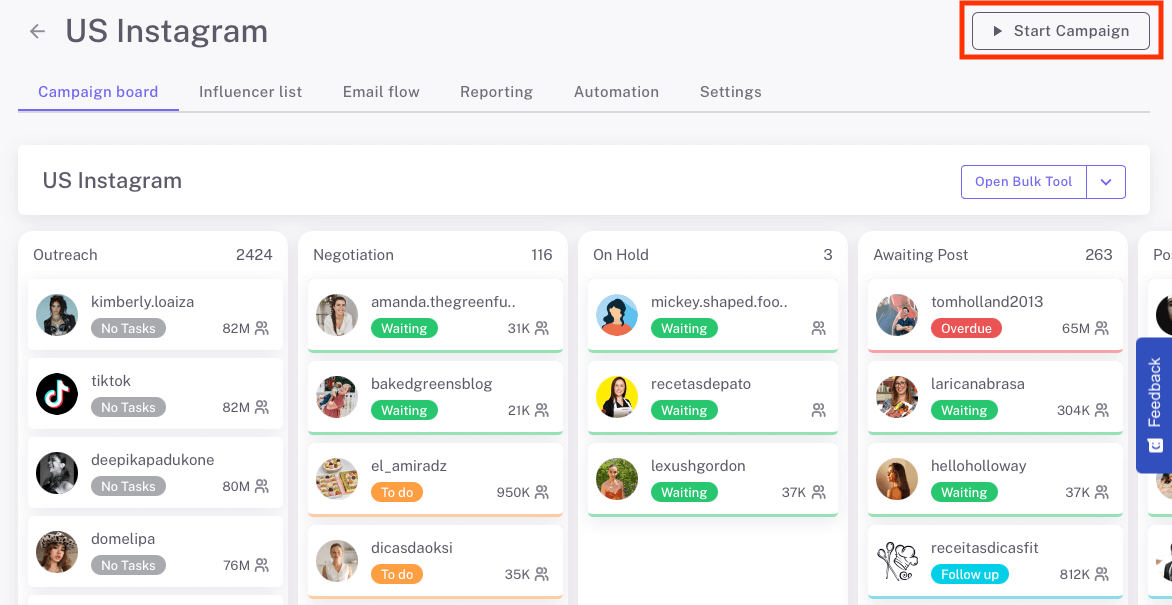Click the followers icon on lexushgordon card
The width and height of the screenshot is (1172, 605).
tap(818, 492)
